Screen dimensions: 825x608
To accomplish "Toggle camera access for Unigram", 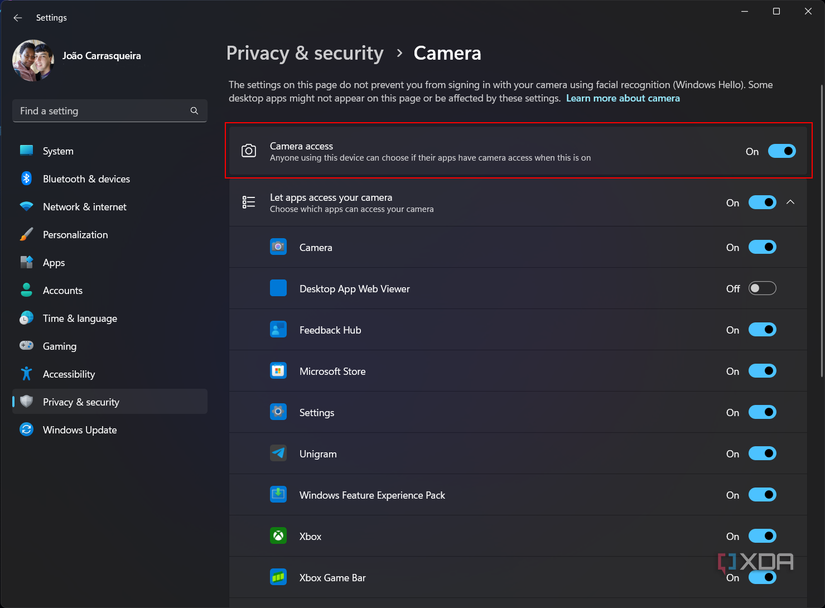I will (762, 454).
